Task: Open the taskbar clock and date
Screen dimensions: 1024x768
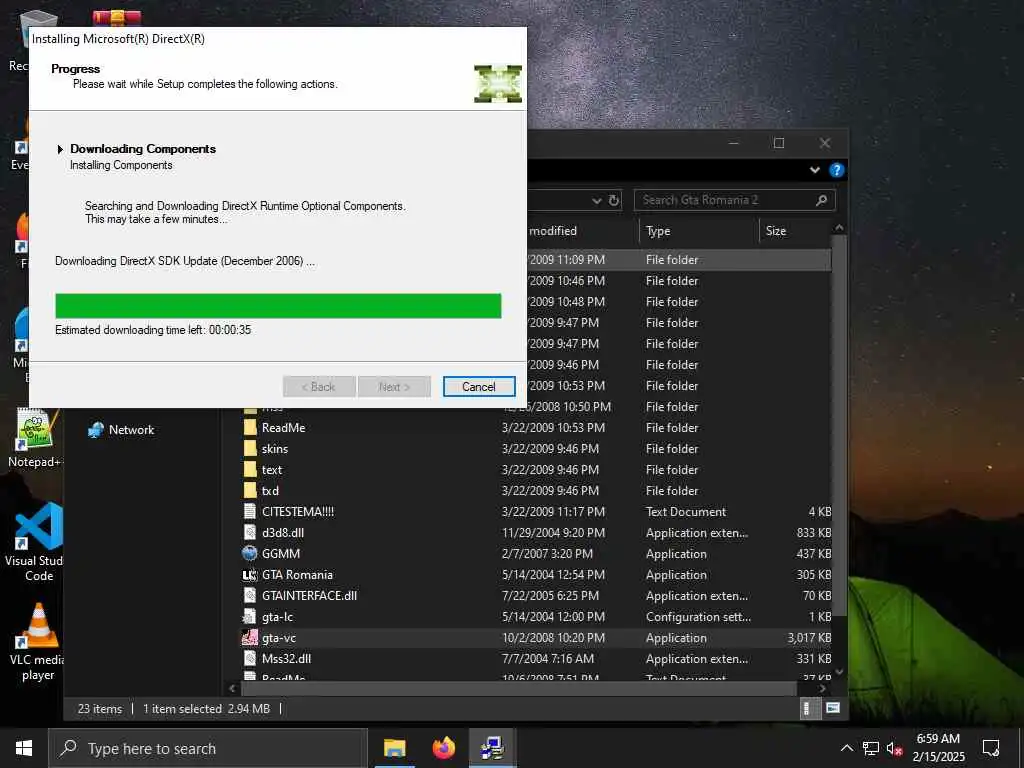Action: 938,748
